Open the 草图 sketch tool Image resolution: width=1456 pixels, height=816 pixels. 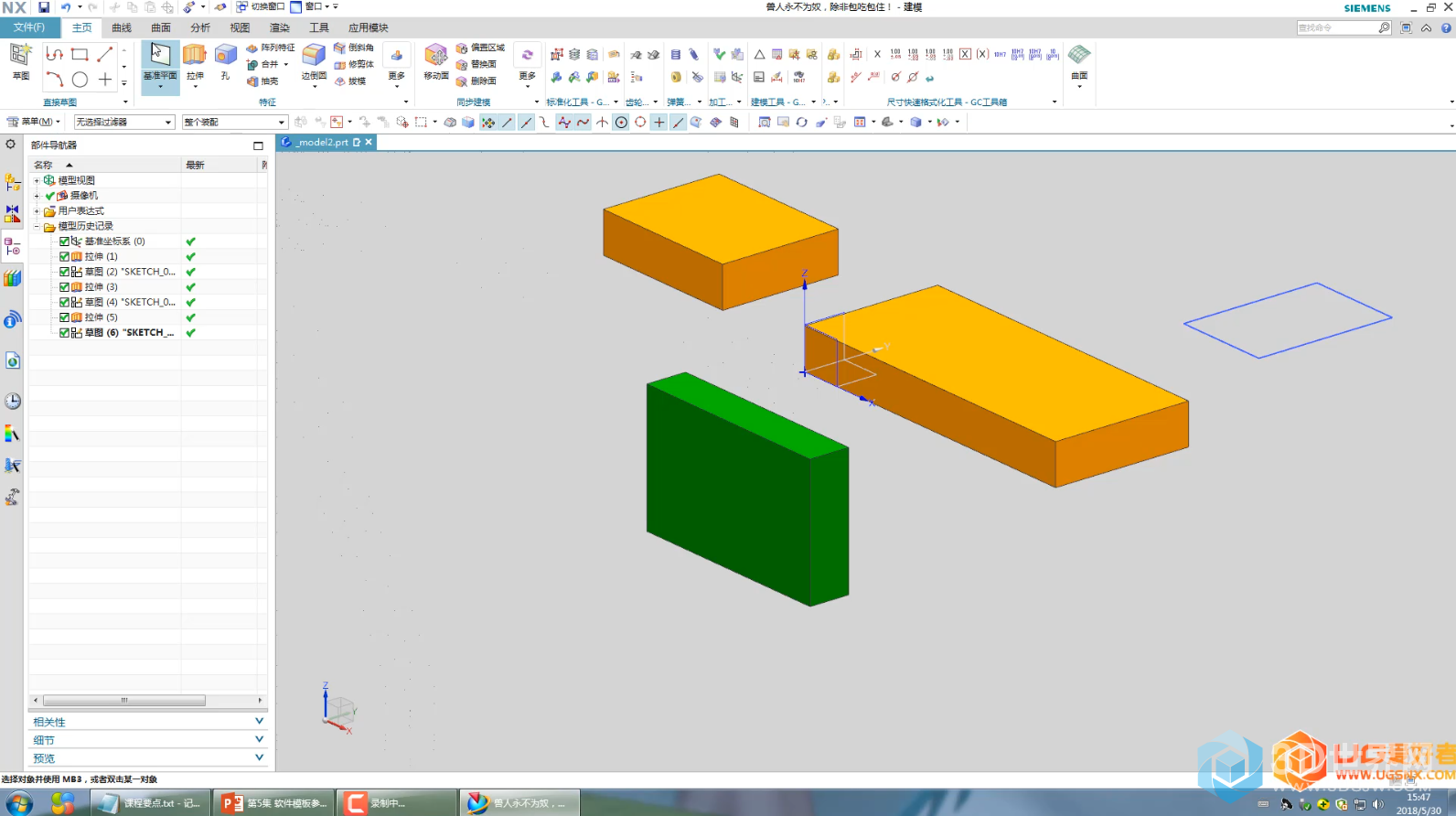tap(20, 61)
